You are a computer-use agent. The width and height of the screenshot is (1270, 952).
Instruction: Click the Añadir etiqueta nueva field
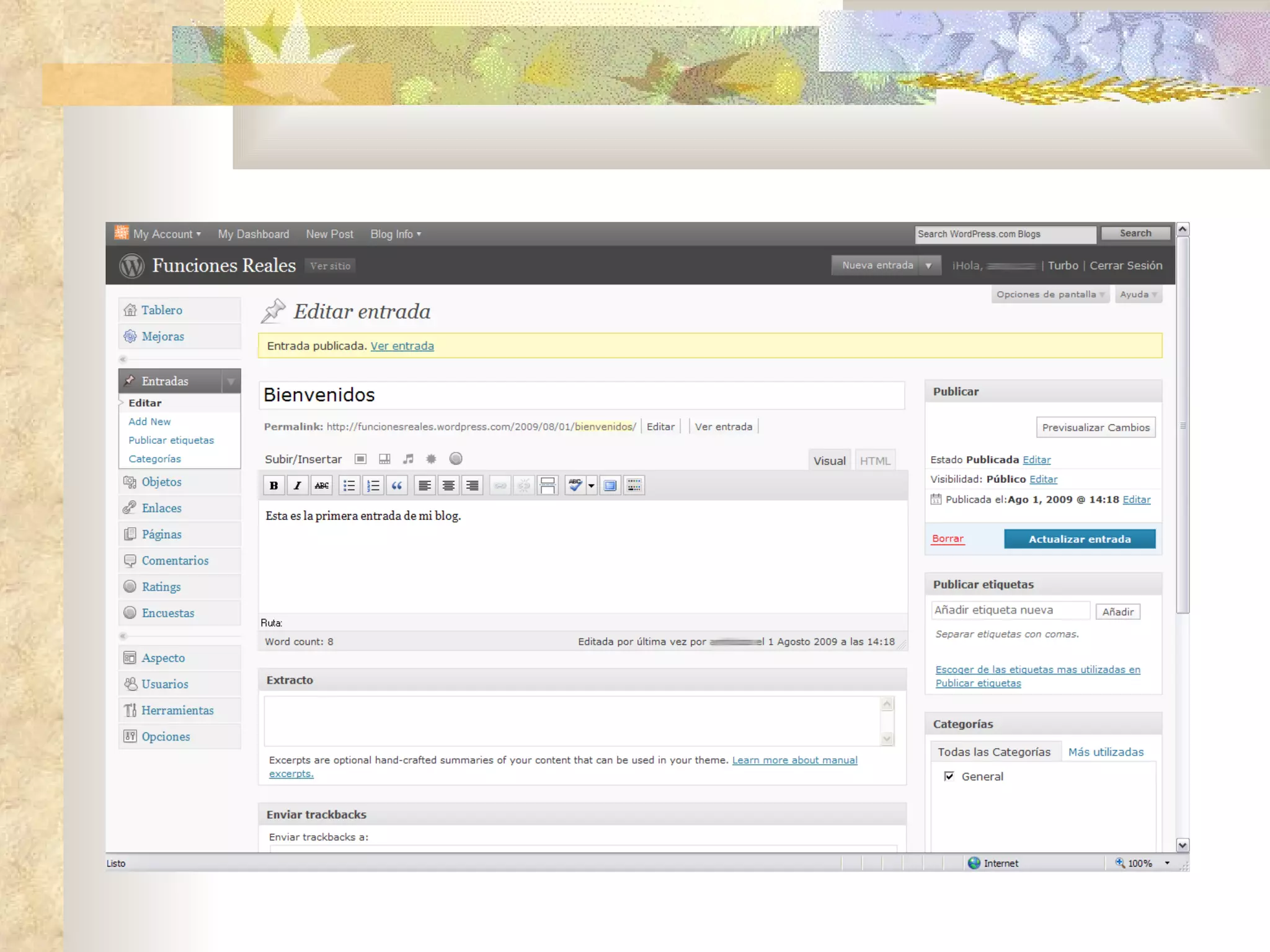click(x=1010, y=610)
